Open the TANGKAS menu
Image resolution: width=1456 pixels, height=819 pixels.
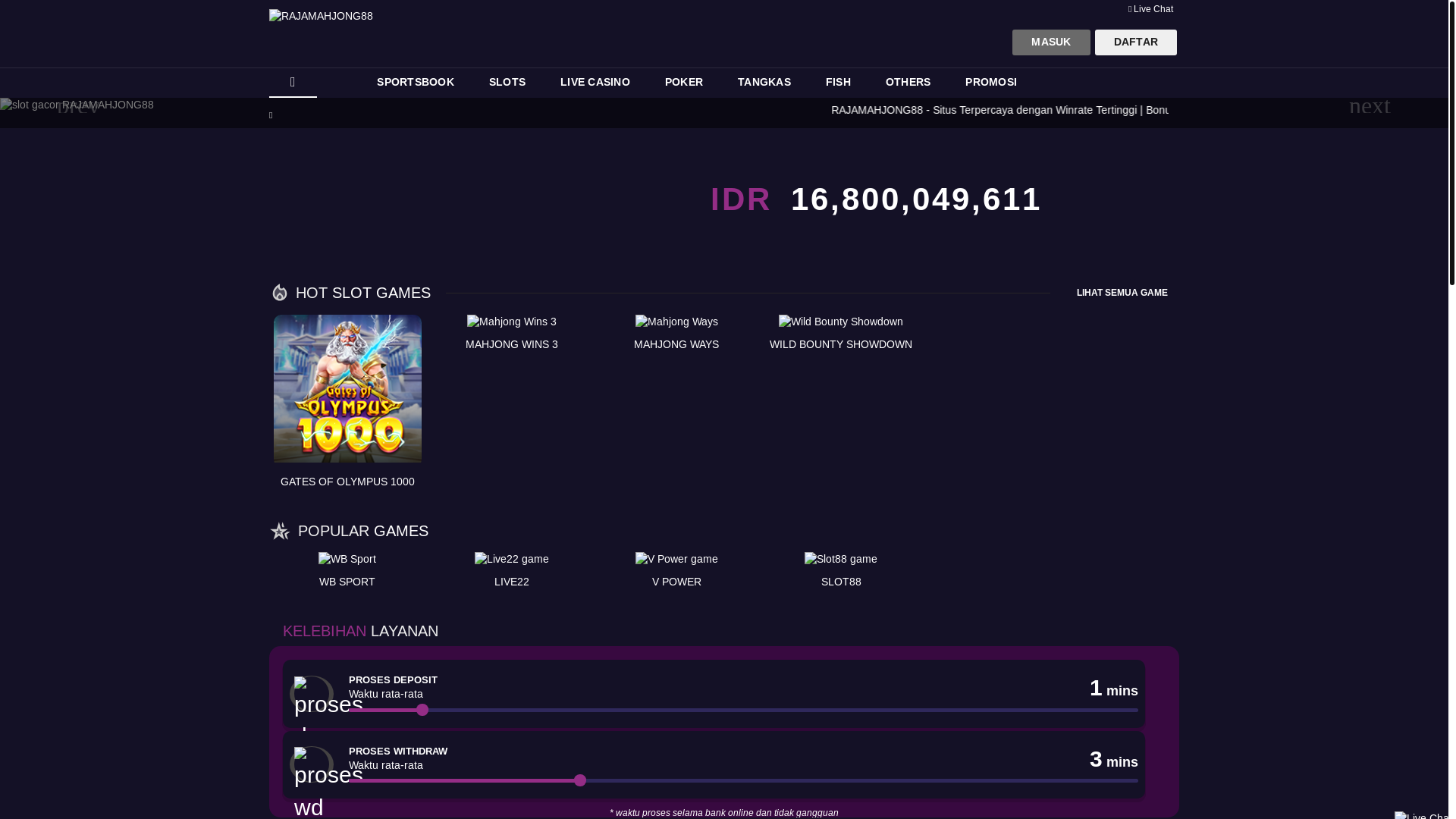pyautogui.click(x=764, y=82)
